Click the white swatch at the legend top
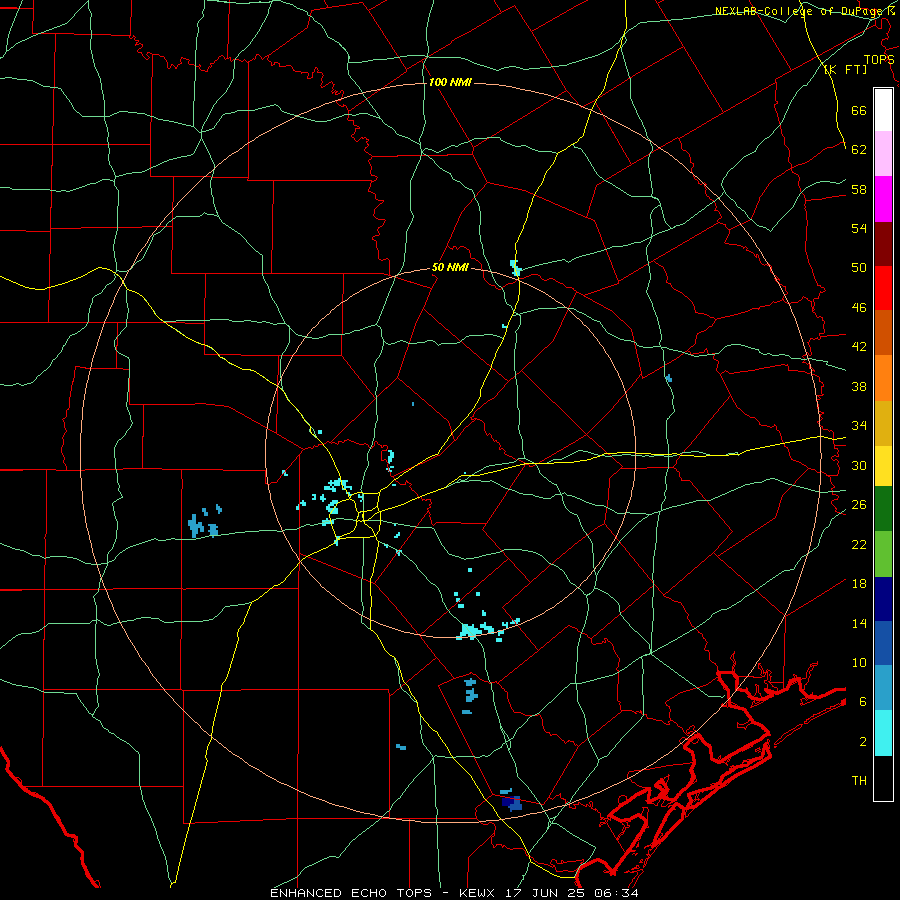 883,110
